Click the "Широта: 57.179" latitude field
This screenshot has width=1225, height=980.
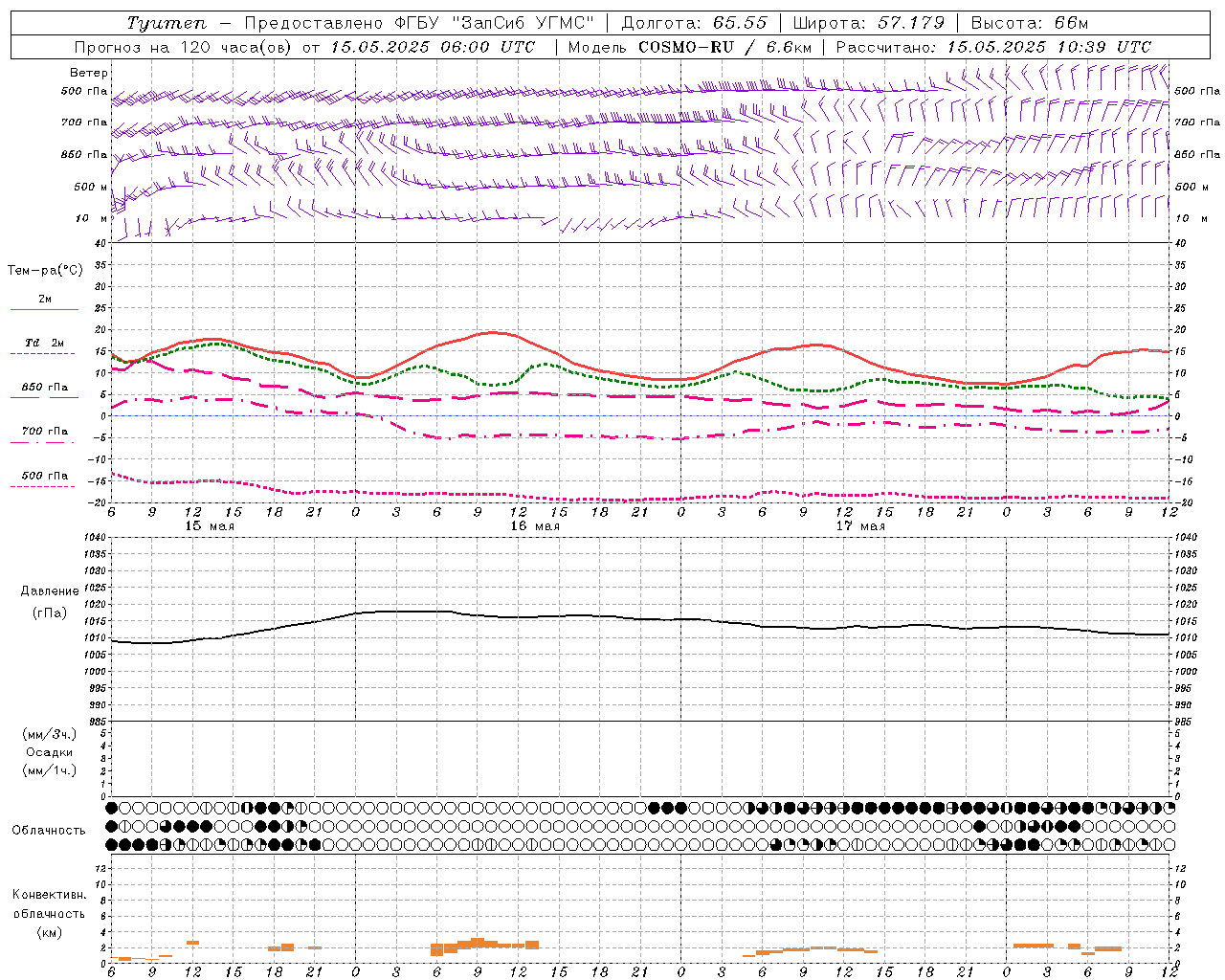coord(869,24)
